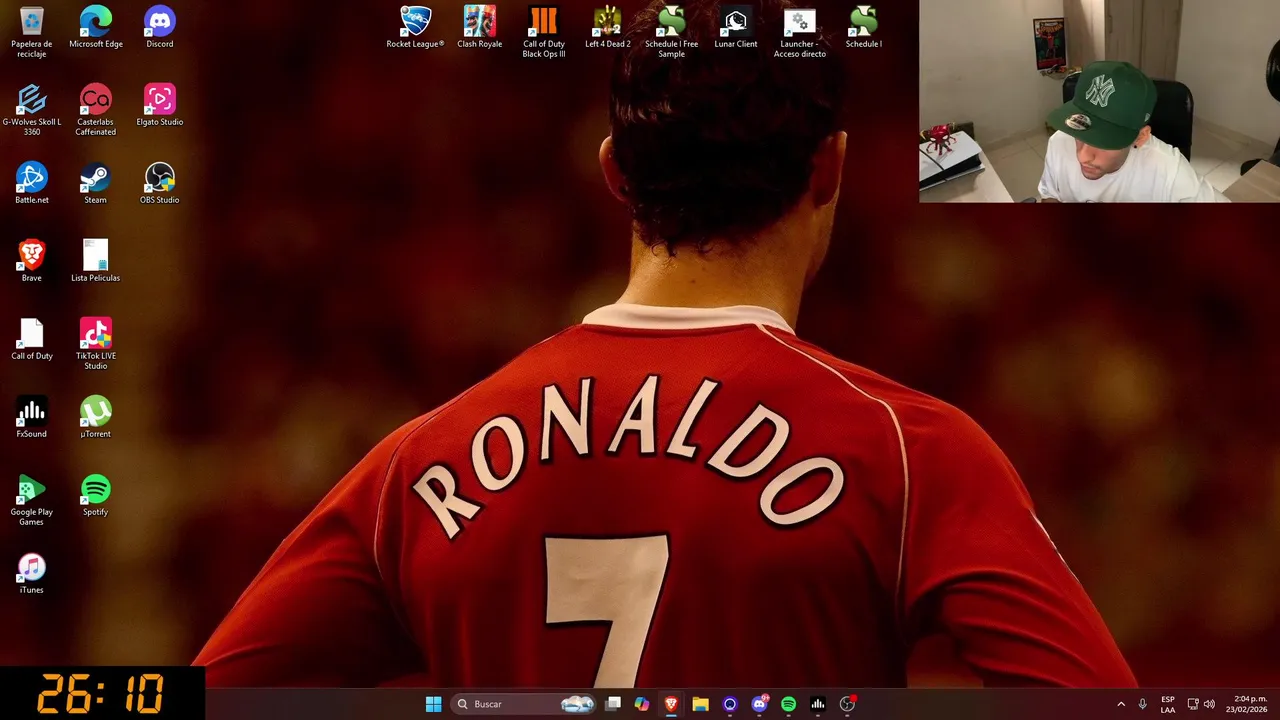This screenshot has height=720, width=1280.
Task: Select the Battle.net desktop shortcut
Action: pyautogui.click(x=31, y=183)
